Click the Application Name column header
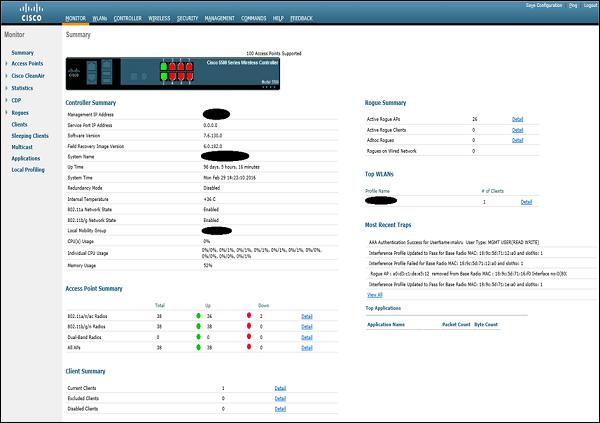 (386, 325)
